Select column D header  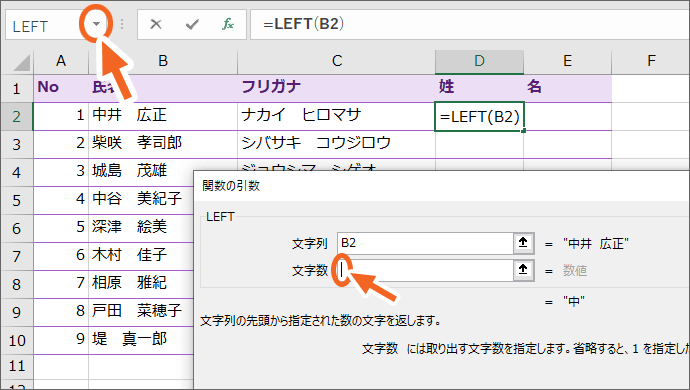480,61
